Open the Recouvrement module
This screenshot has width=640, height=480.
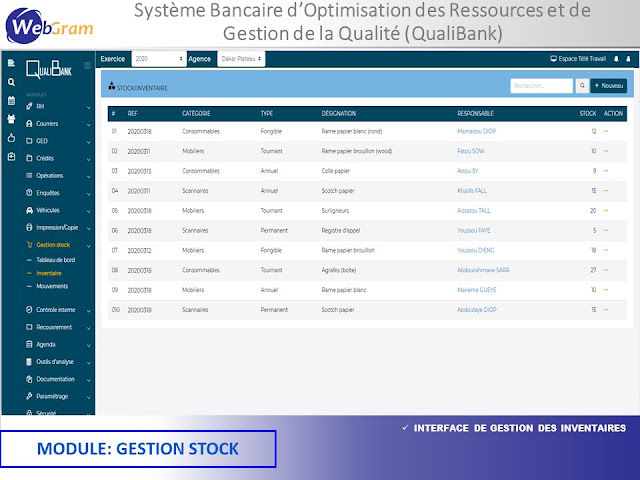[x=54, y=327]
